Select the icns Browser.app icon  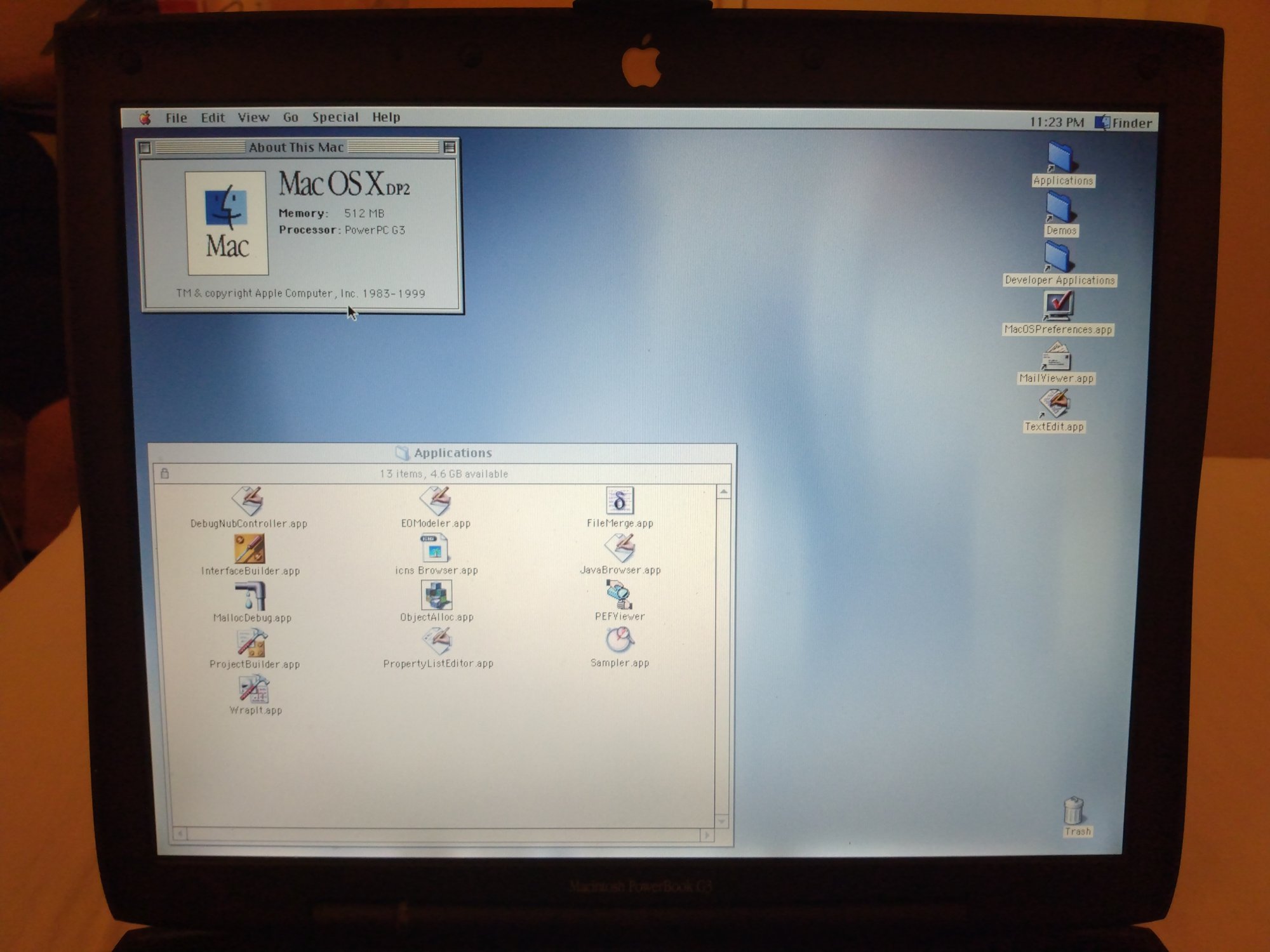click(436, 548)
